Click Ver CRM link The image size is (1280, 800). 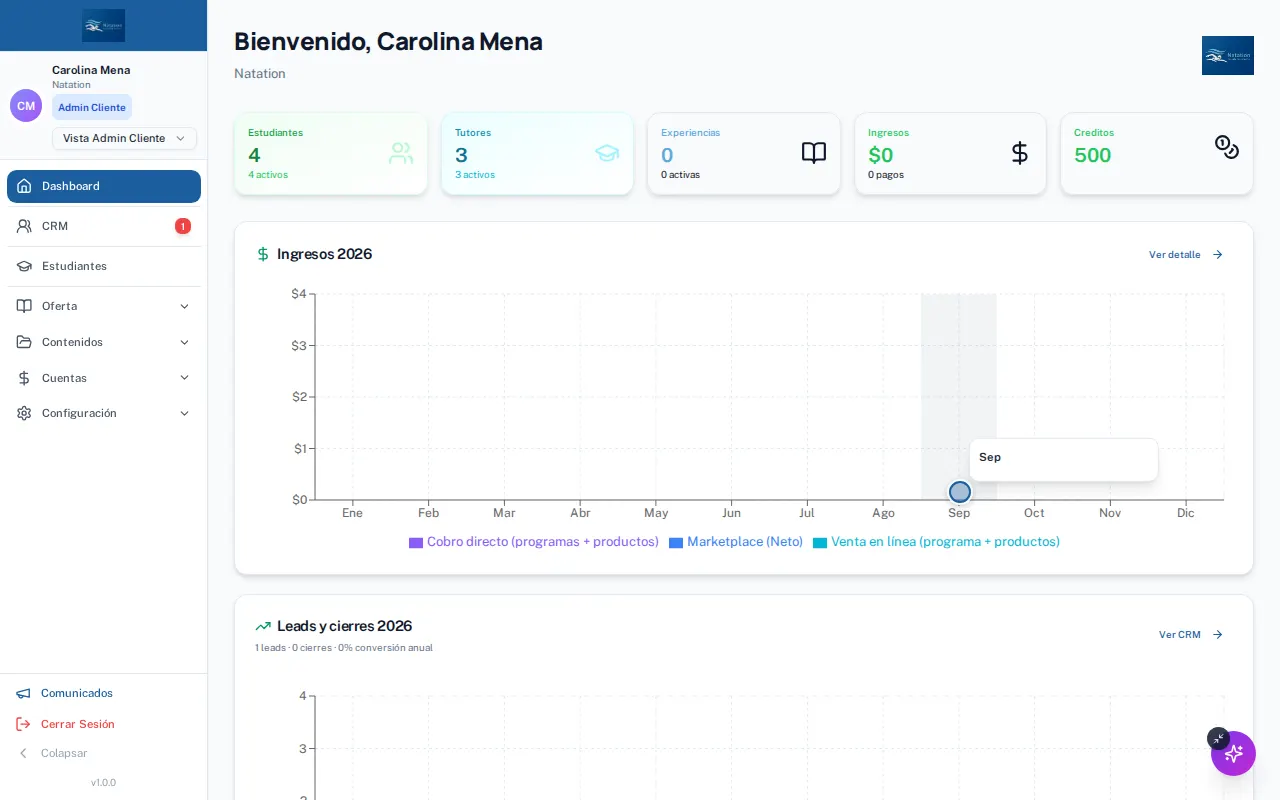(1191, 635)
